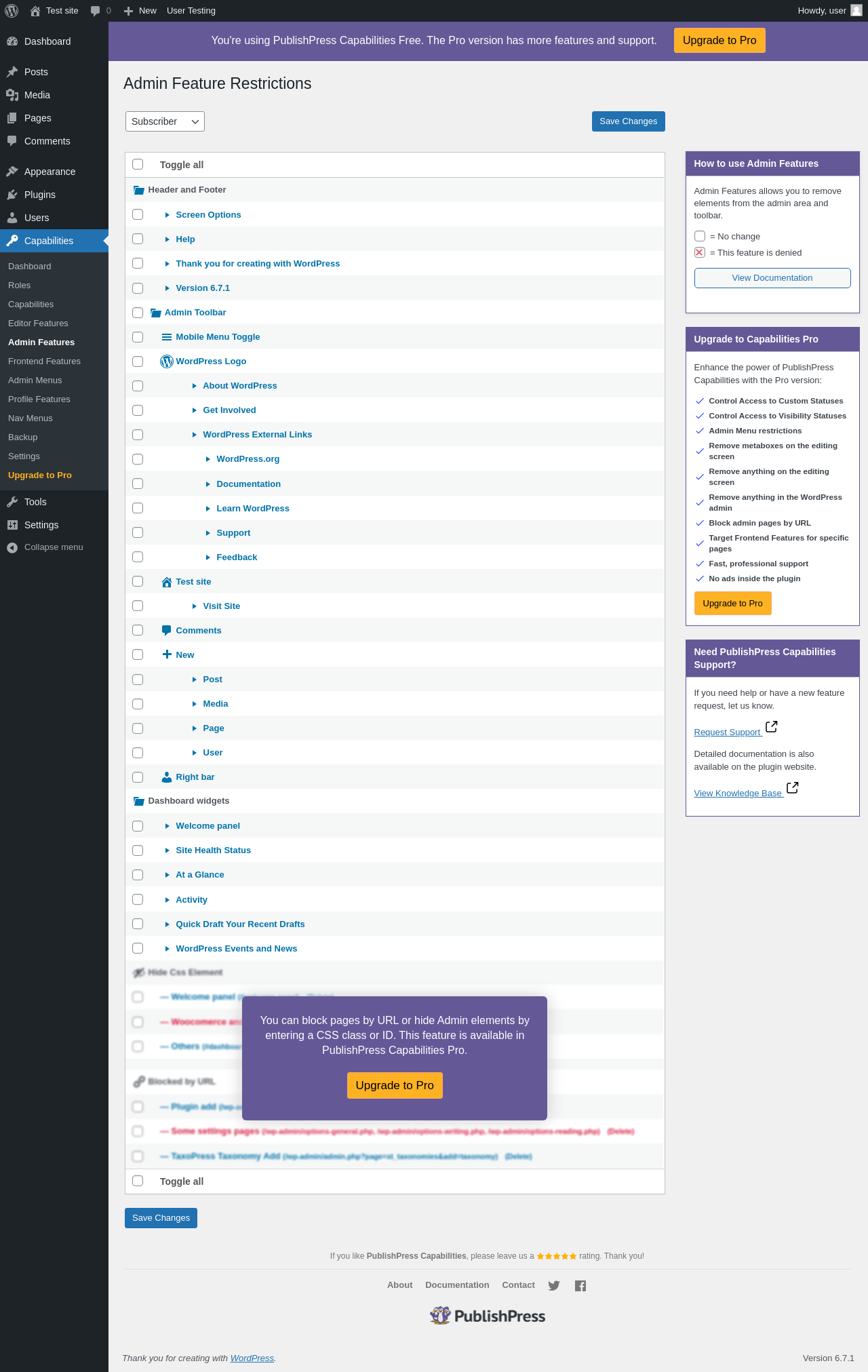
Task: Click the Dashboard gauge icon in the sidebar
Action: pos(12,41)
